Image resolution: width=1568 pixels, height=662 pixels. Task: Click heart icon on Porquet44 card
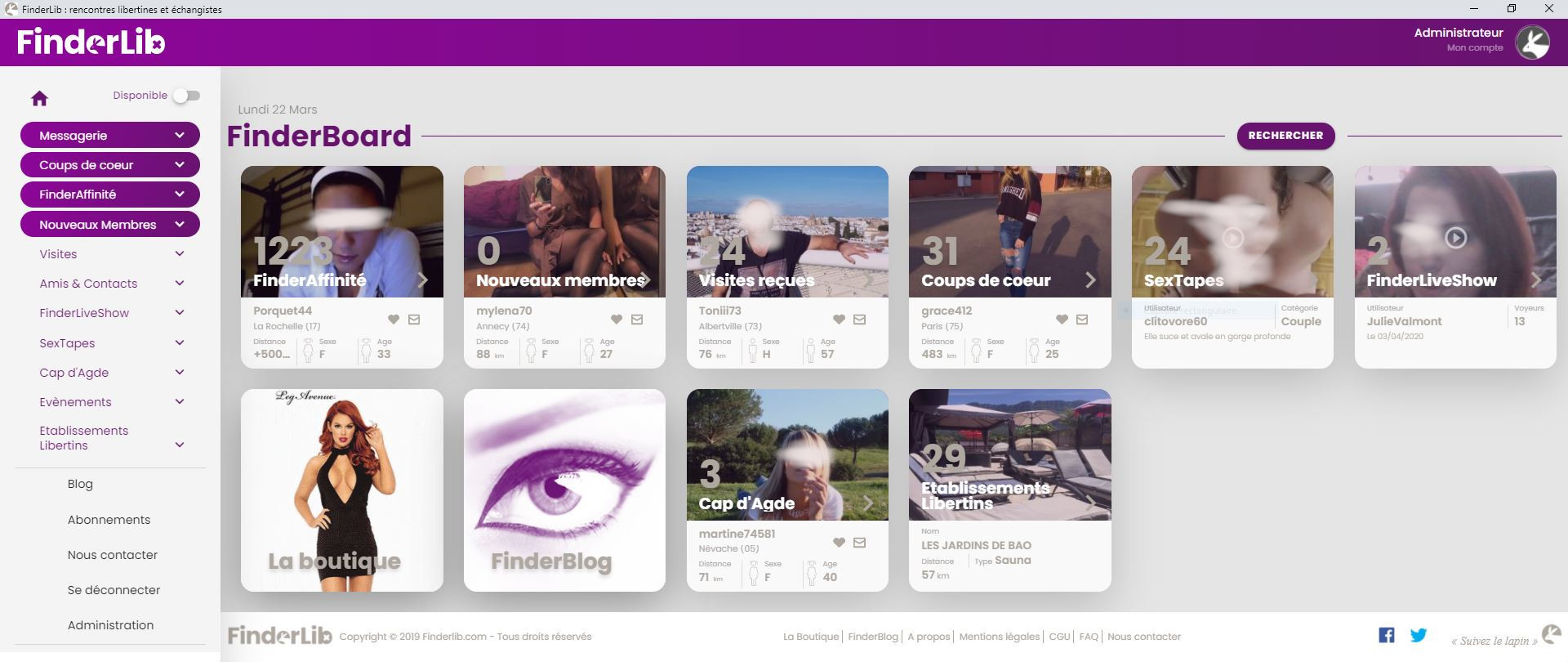pyautogui.click(x=394, y=320)
